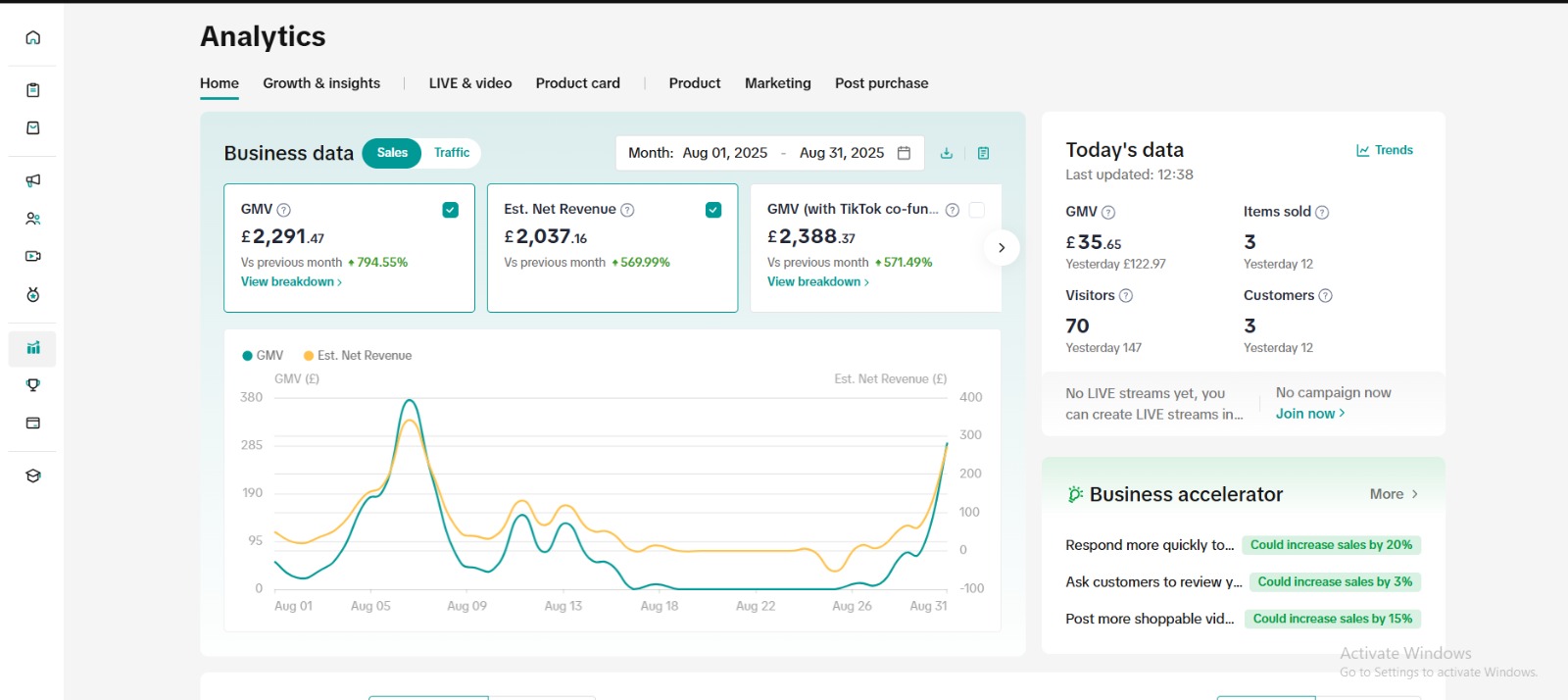Check the GMV with TikTok co-funding checkbox
The image size is (1568, 700).
click(976, 210)
